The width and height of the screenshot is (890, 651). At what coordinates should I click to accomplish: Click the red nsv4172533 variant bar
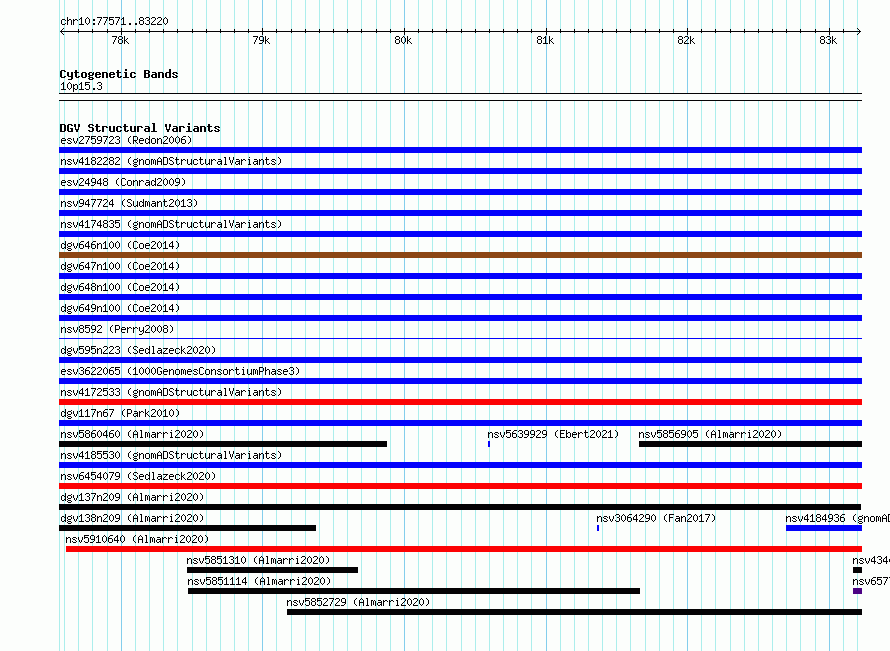point(460,402)
